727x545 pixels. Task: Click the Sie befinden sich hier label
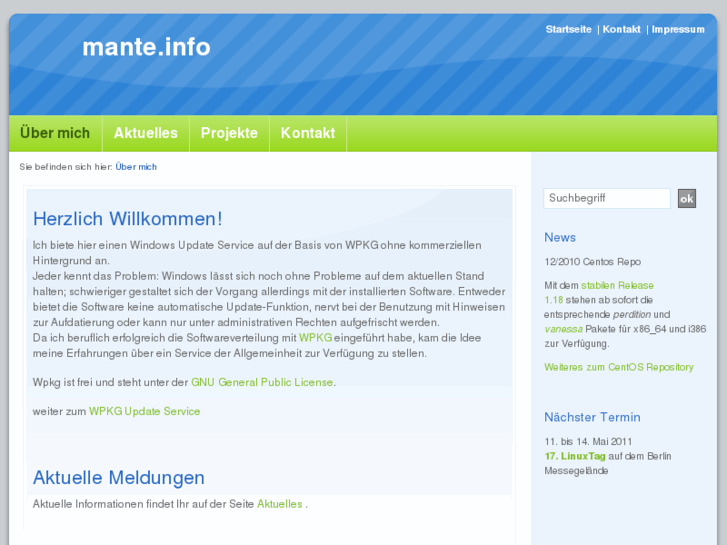click(66, 167)
